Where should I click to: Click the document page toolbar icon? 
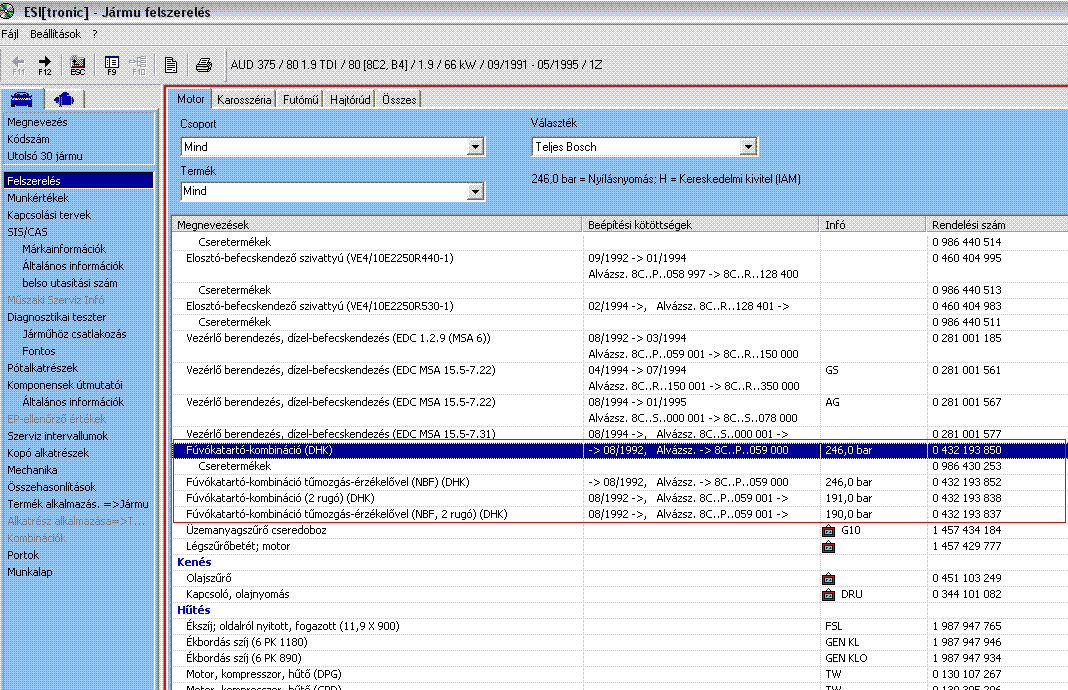coord(171,65)
